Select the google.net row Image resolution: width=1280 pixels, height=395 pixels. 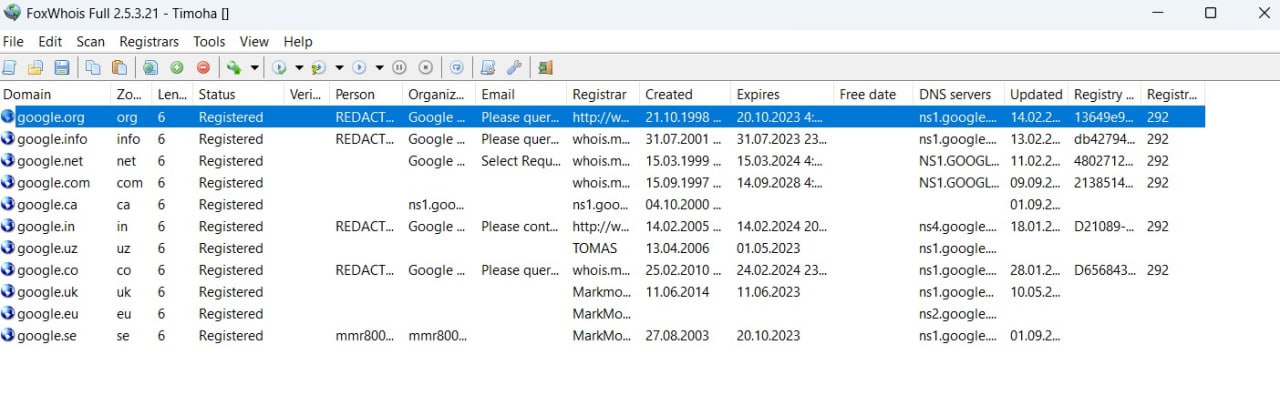tap(602, 161)
